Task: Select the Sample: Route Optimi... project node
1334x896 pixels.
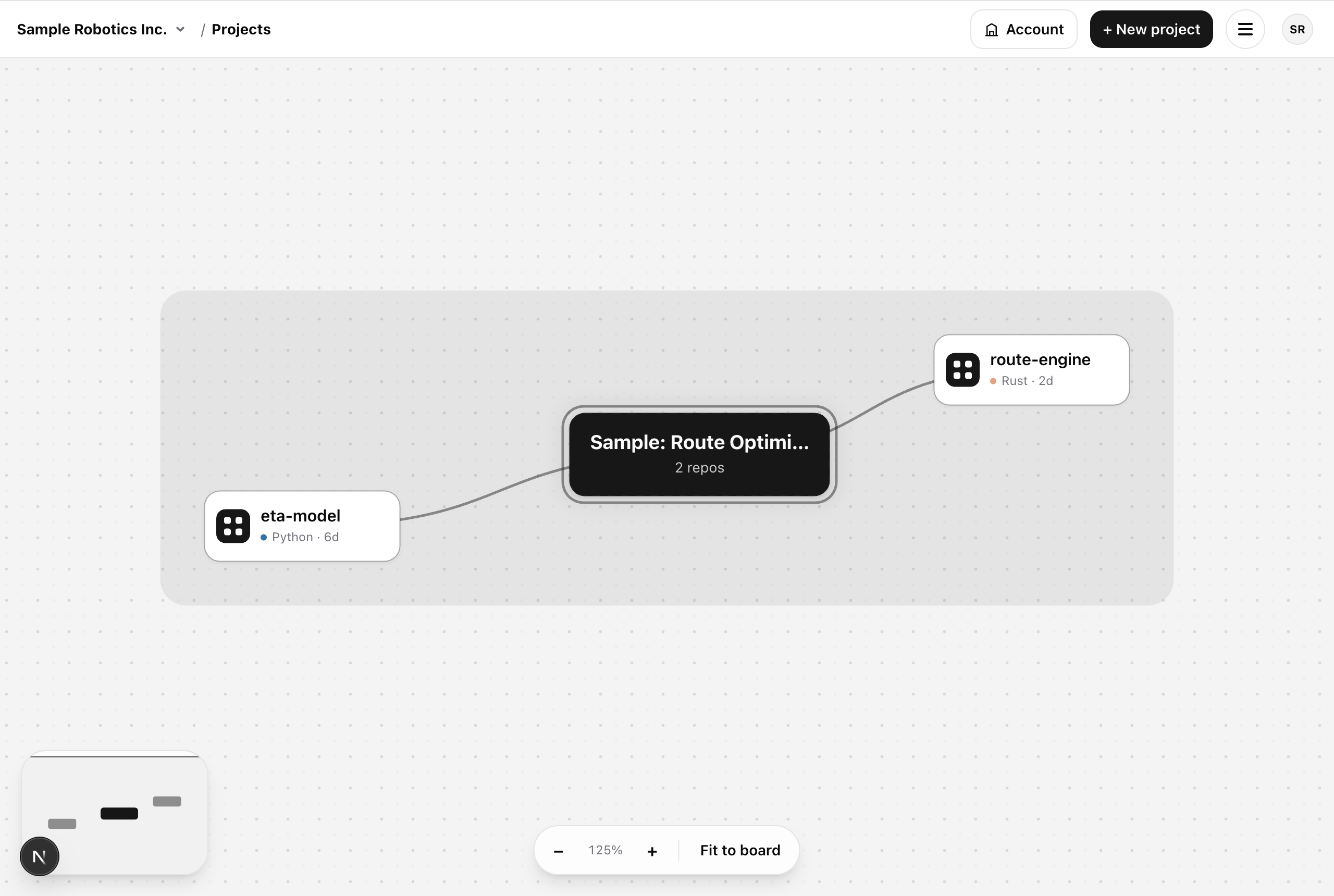Action: (x=699, y=454)
